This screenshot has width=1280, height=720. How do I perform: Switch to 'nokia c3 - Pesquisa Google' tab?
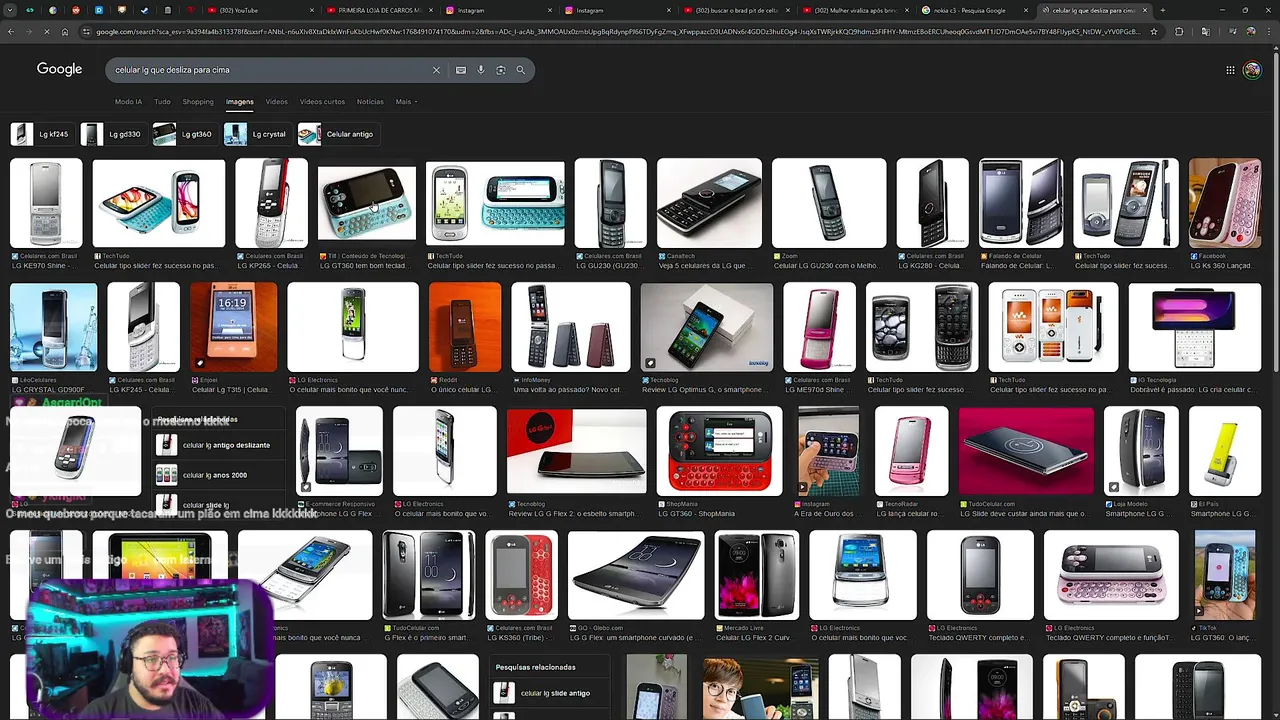click(x=974, y=10)
